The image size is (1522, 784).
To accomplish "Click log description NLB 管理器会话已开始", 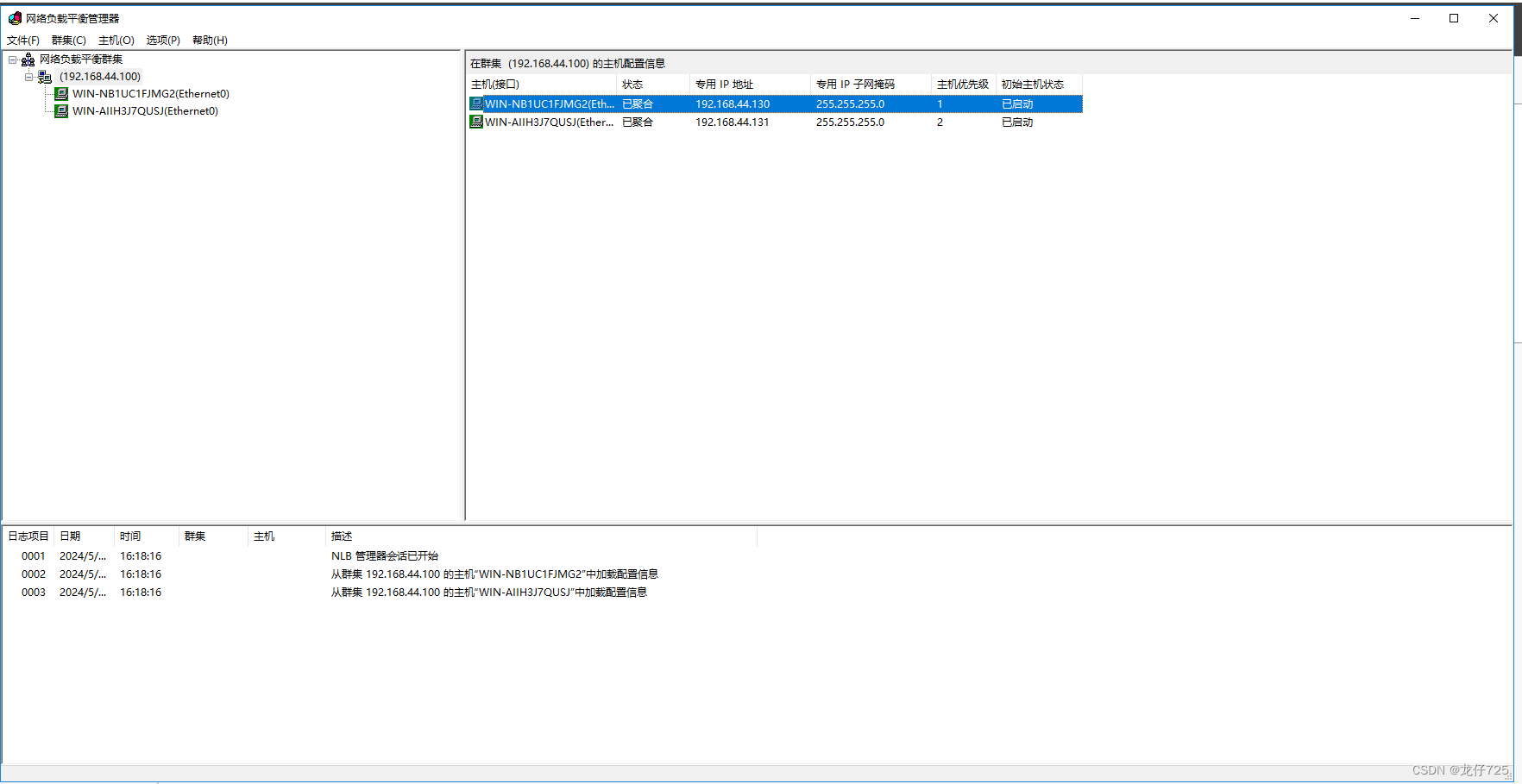I will click(385, 556).
